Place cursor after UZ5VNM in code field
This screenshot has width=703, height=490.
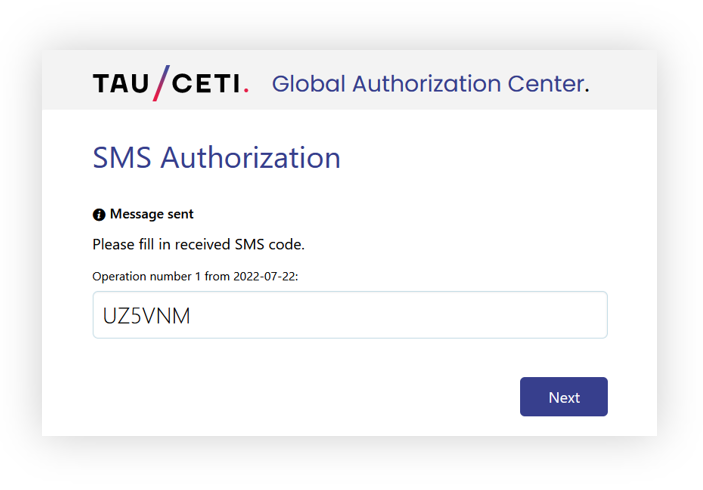pos(192,316)
